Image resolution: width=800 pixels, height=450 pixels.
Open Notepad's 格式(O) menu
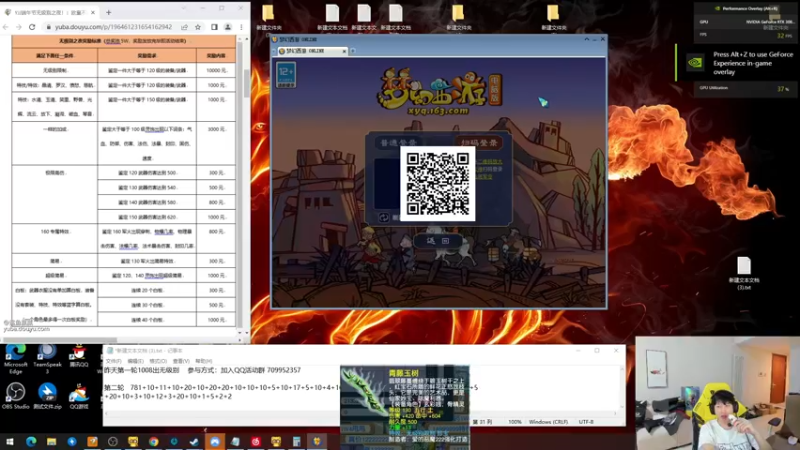coord(158,361)
